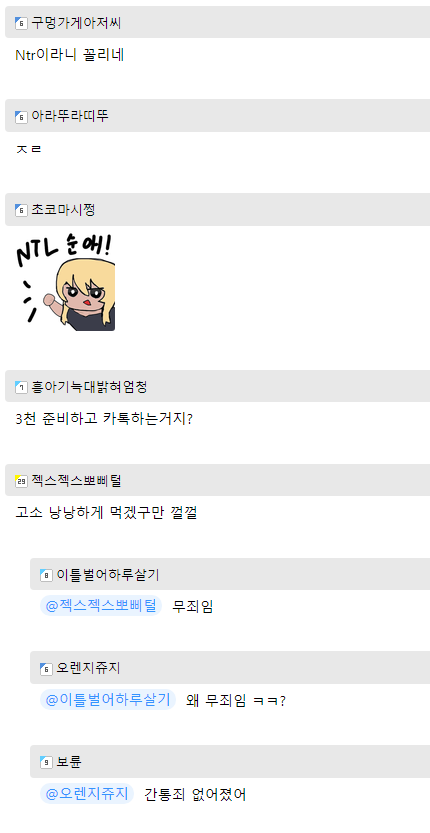The image size is (430, 833).
Task: Open 젝스젝스뽀삐털 commenter name in header
Action: pos(76,481)
